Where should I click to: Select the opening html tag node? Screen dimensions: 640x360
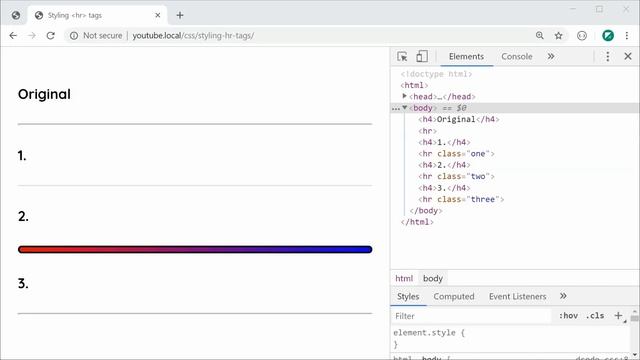tap(414, 85)
